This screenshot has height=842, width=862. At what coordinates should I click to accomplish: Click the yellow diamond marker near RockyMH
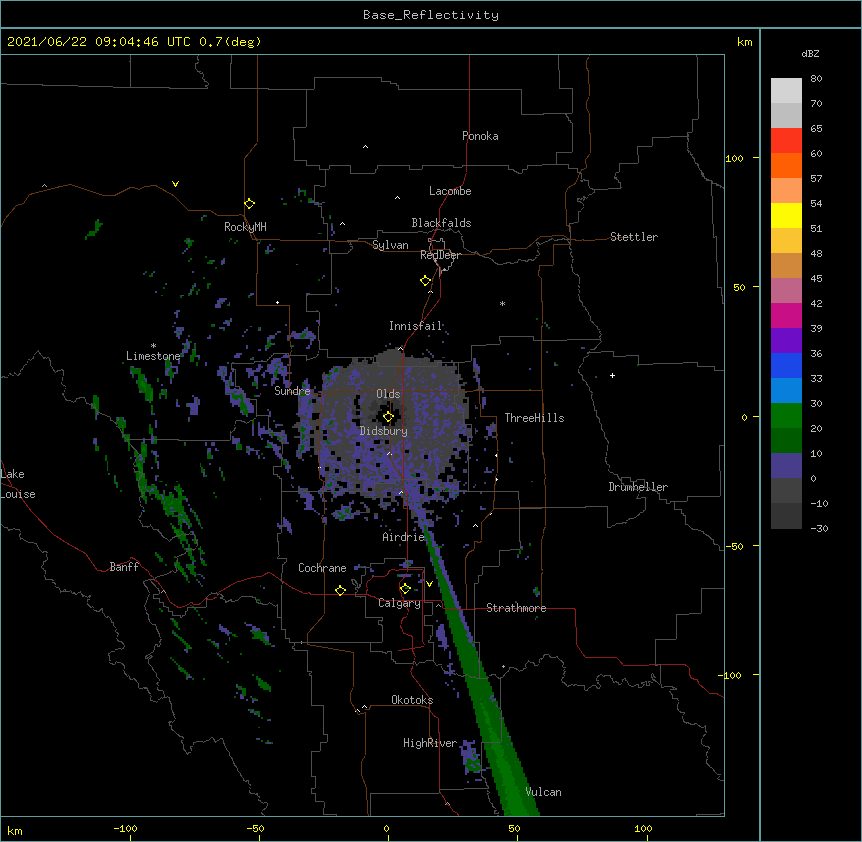[x=249, y=204]
